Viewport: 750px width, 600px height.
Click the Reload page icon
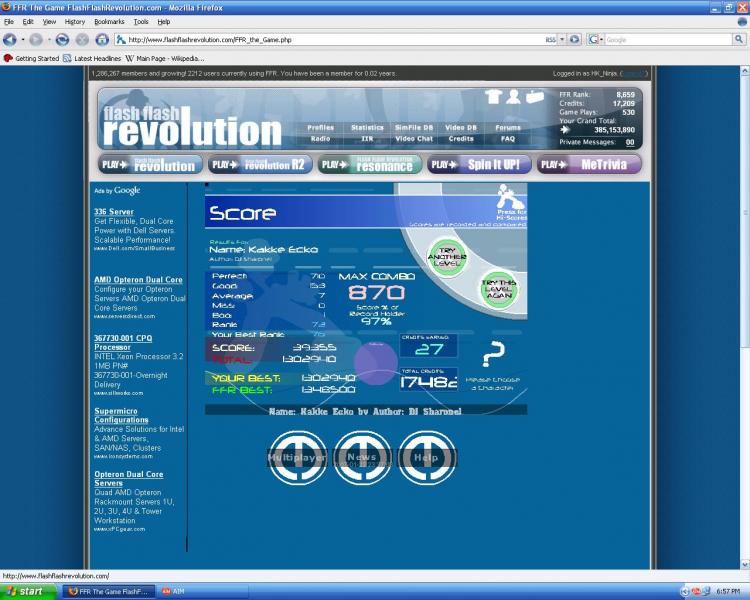click(x=62, y=39)
